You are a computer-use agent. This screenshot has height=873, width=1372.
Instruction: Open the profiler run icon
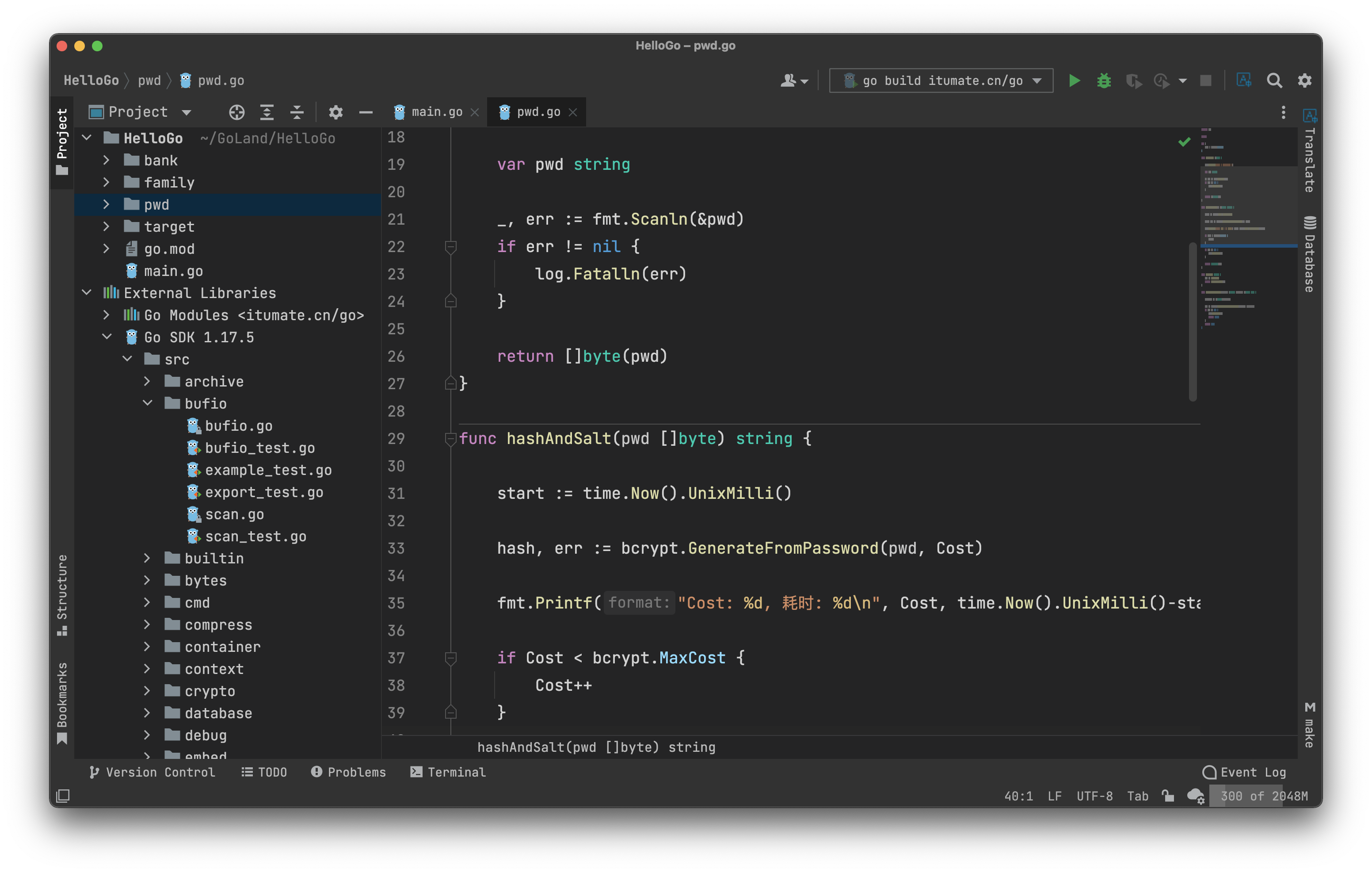(x=1161, y=81)
